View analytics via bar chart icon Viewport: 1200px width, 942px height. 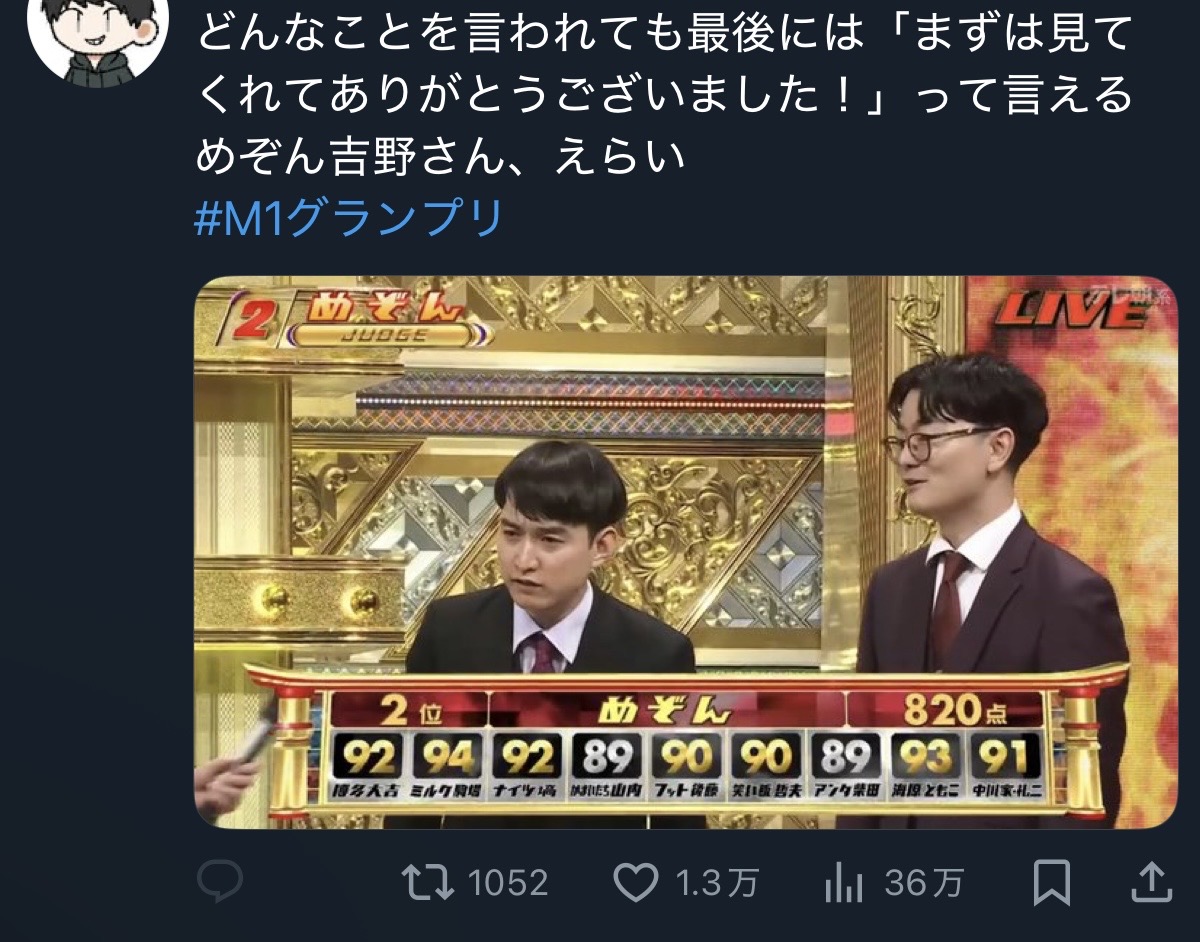point(844,883)
